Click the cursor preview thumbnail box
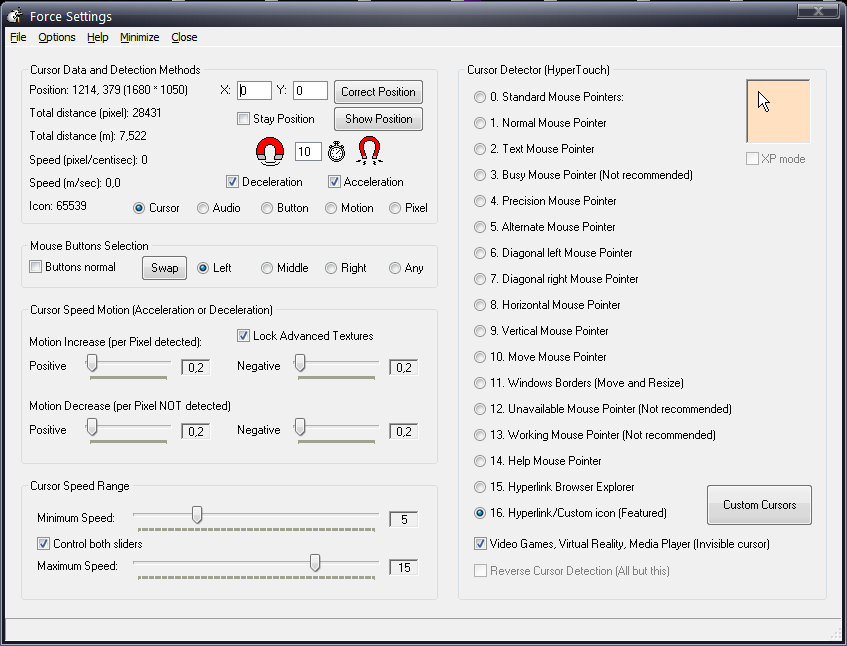Image resolution: width=847 pixels, height=646 pixels. (x=778, y=111)
